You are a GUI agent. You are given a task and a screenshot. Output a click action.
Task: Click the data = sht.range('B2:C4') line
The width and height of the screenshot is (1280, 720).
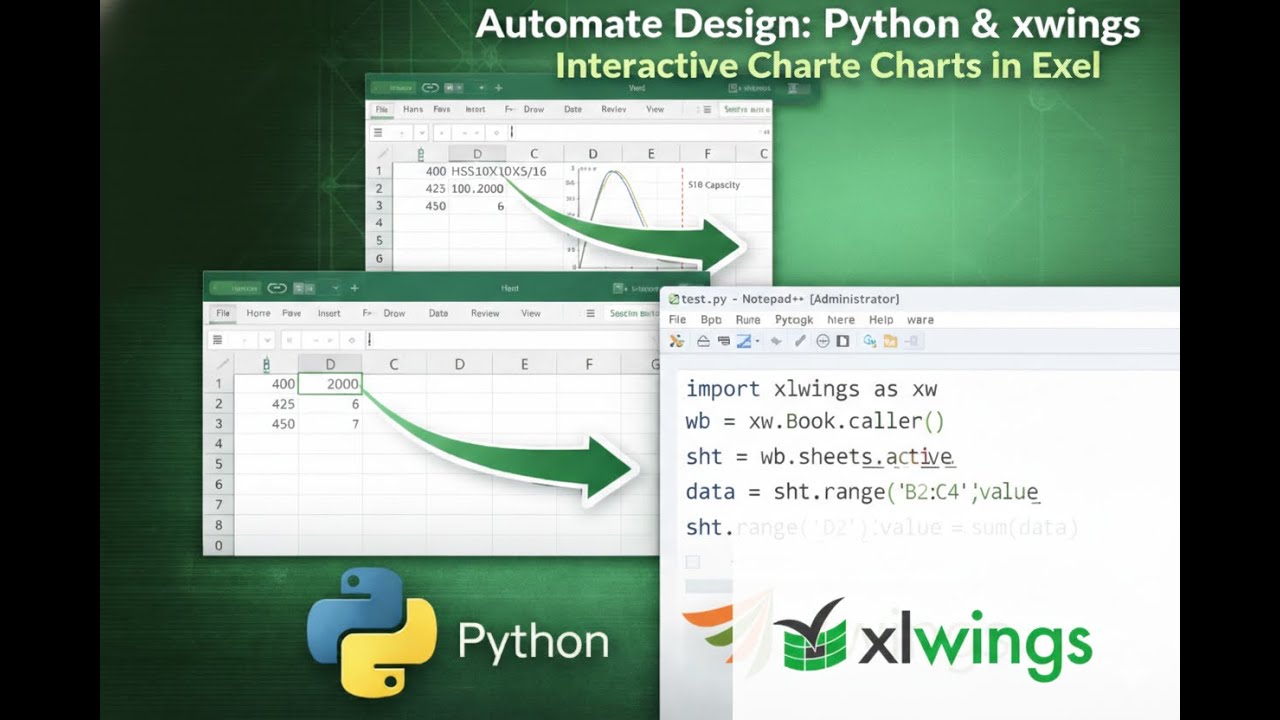pyautogui.click(x=862, y=491)
